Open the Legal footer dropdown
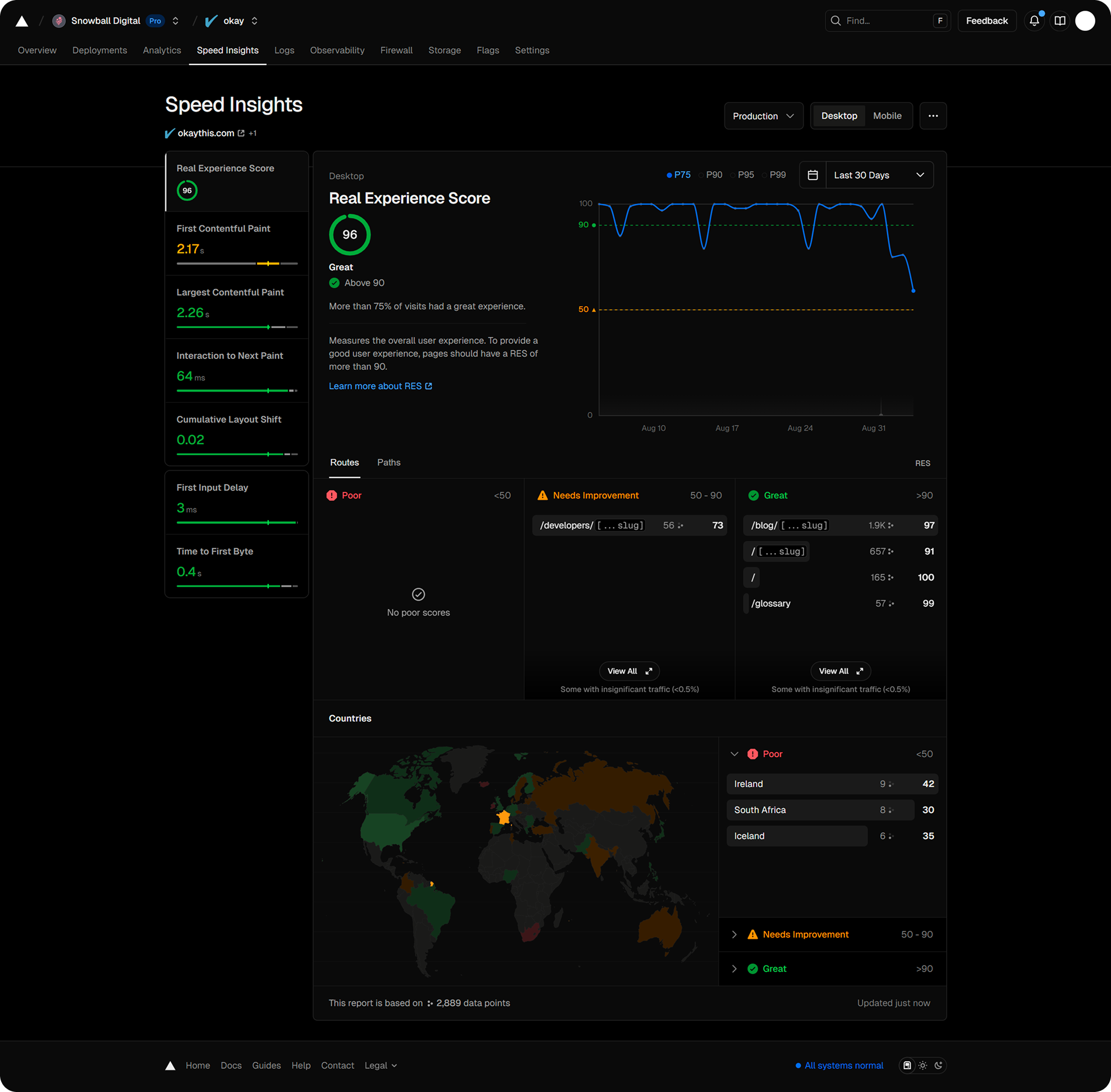 point(380,1066)
